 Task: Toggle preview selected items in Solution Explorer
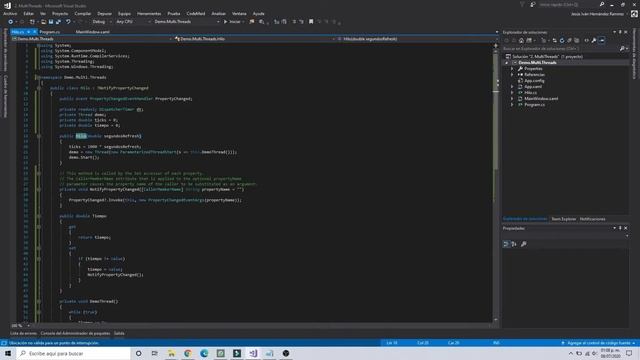602,40
